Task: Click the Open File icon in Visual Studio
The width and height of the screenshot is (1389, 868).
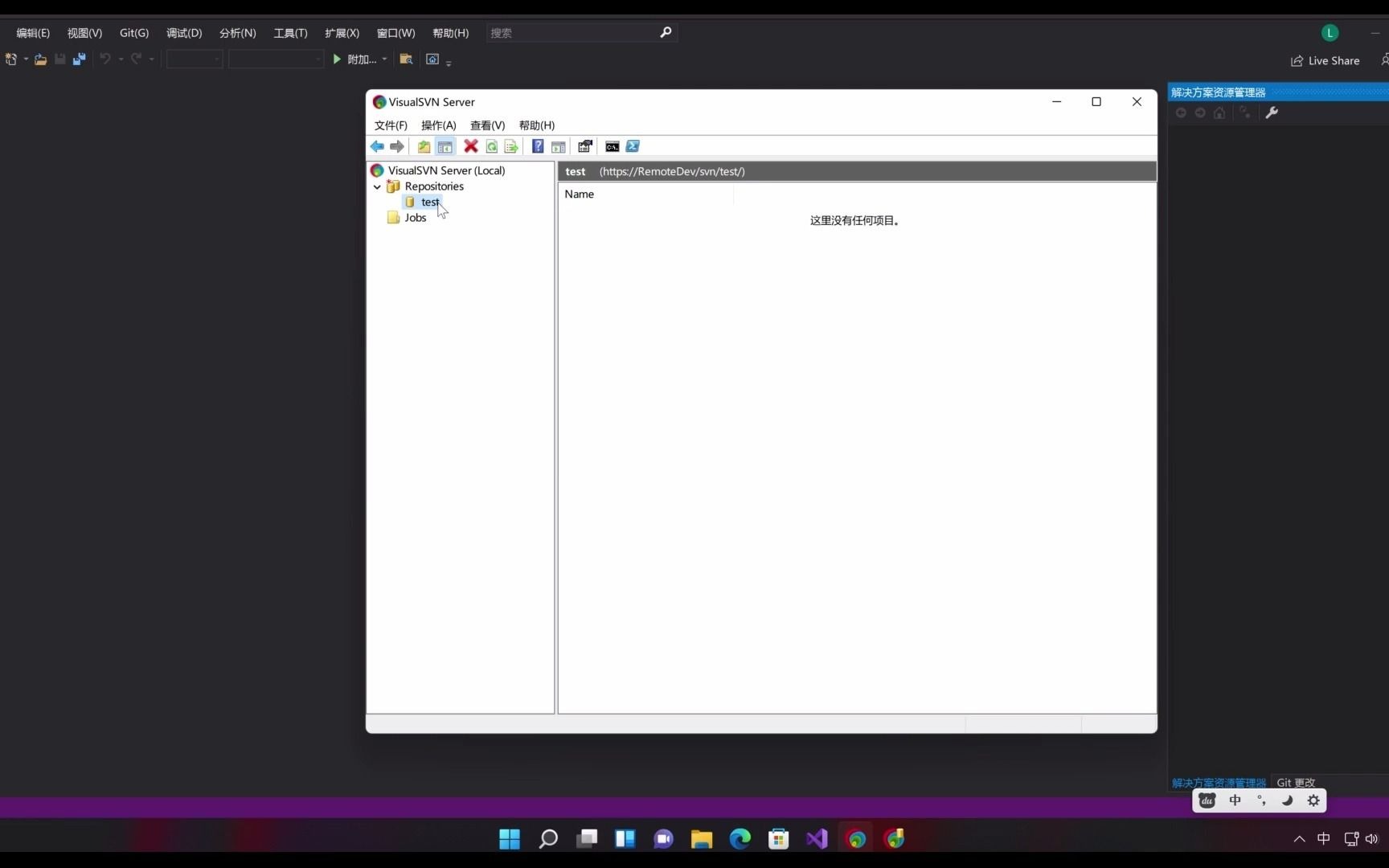Action: [40, 59]
